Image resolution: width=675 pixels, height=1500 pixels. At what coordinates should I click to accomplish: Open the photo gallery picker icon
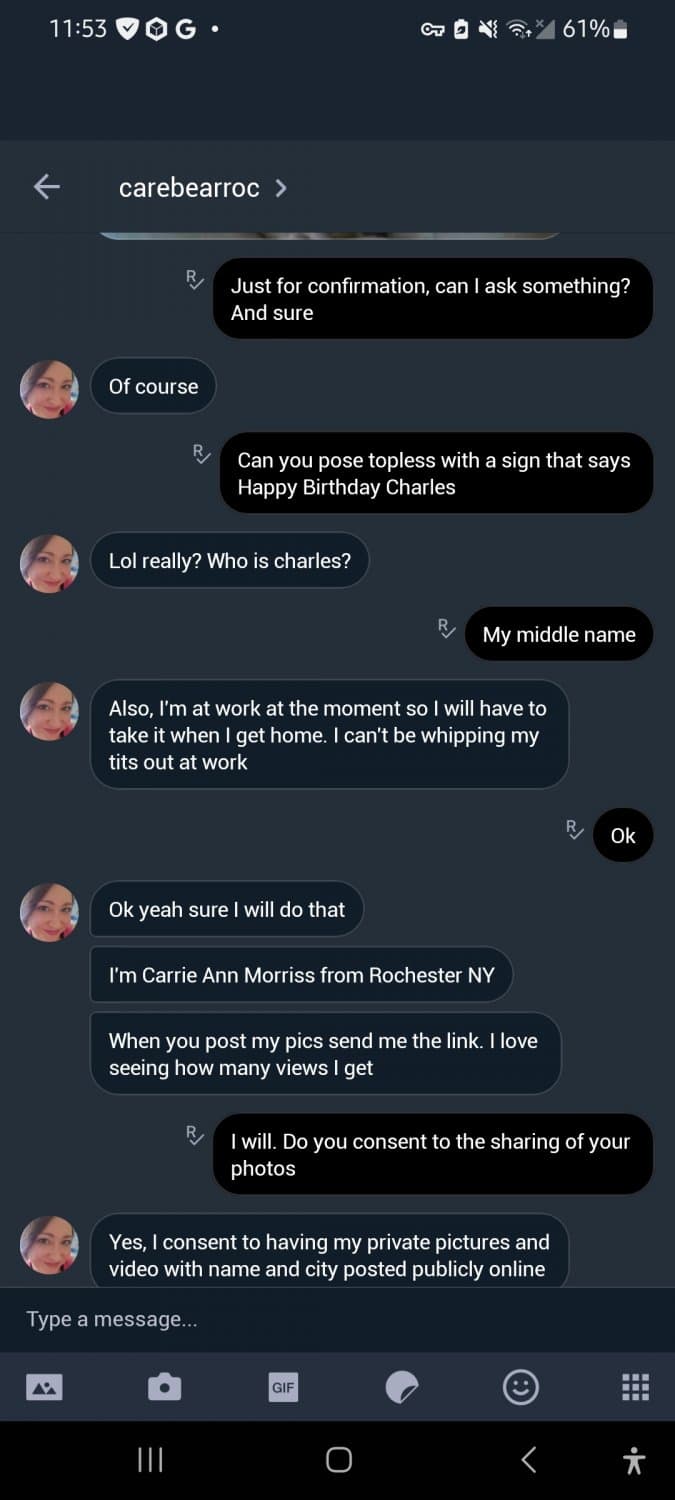pyautogui.click(x=44, y=1387)
